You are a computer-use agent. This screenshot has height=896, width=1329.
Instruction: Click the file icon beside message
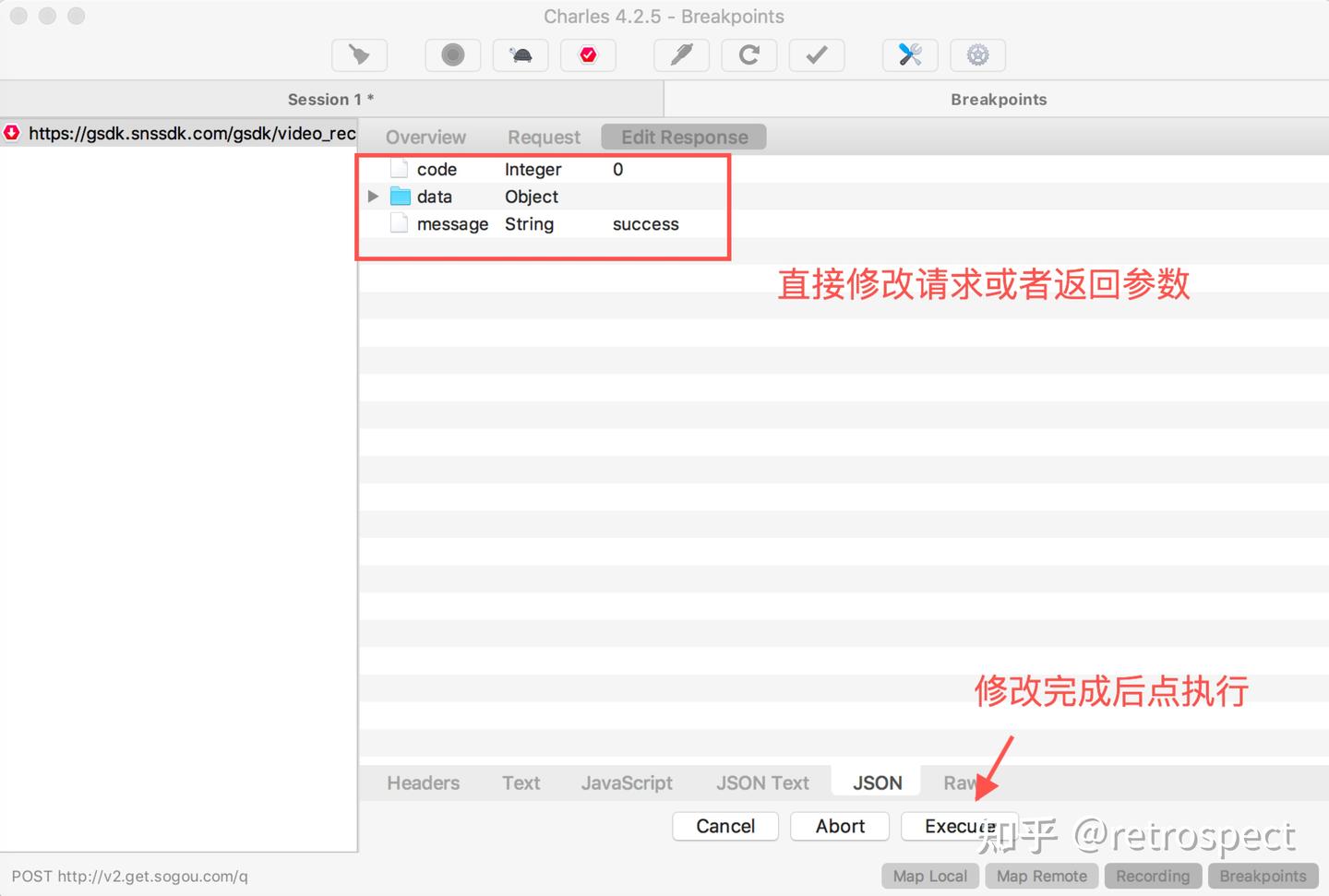click(x=399, y=223)
